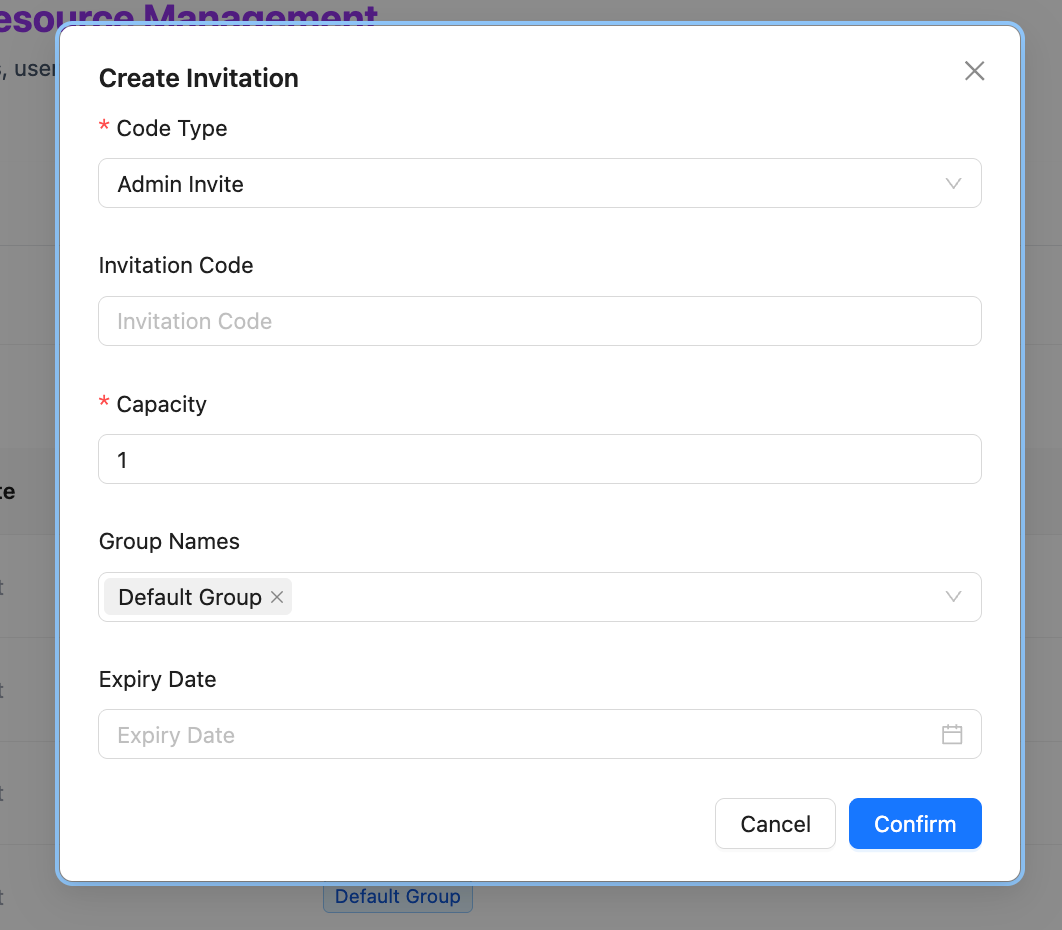Click the Resource Management page heading
Screen dimensions: 1062x930
200,13
